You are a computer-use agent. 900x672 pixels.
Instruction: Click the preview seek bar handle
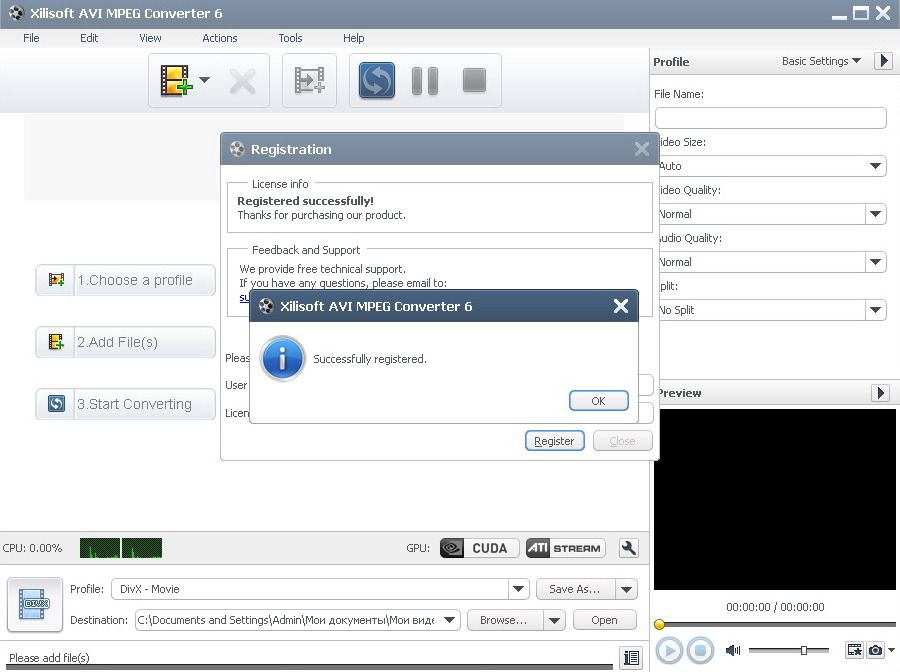tap(660, 624)
